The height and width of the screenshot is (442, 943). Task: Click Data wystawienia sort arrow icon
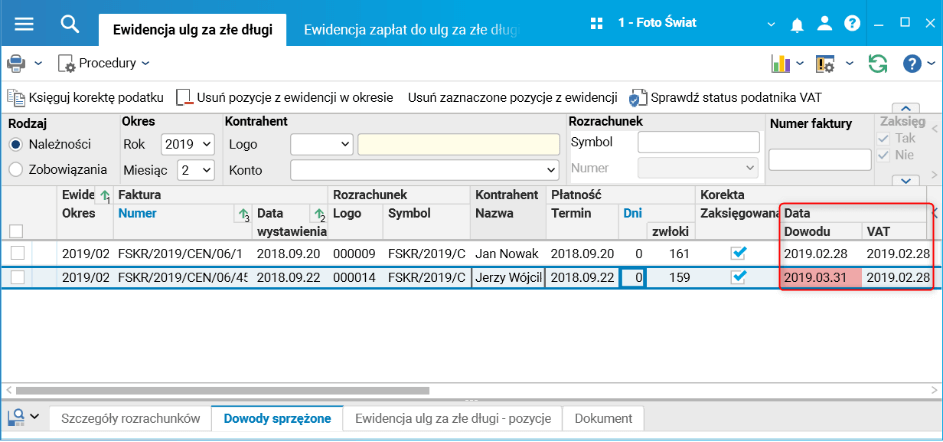(x=319, y=214)
